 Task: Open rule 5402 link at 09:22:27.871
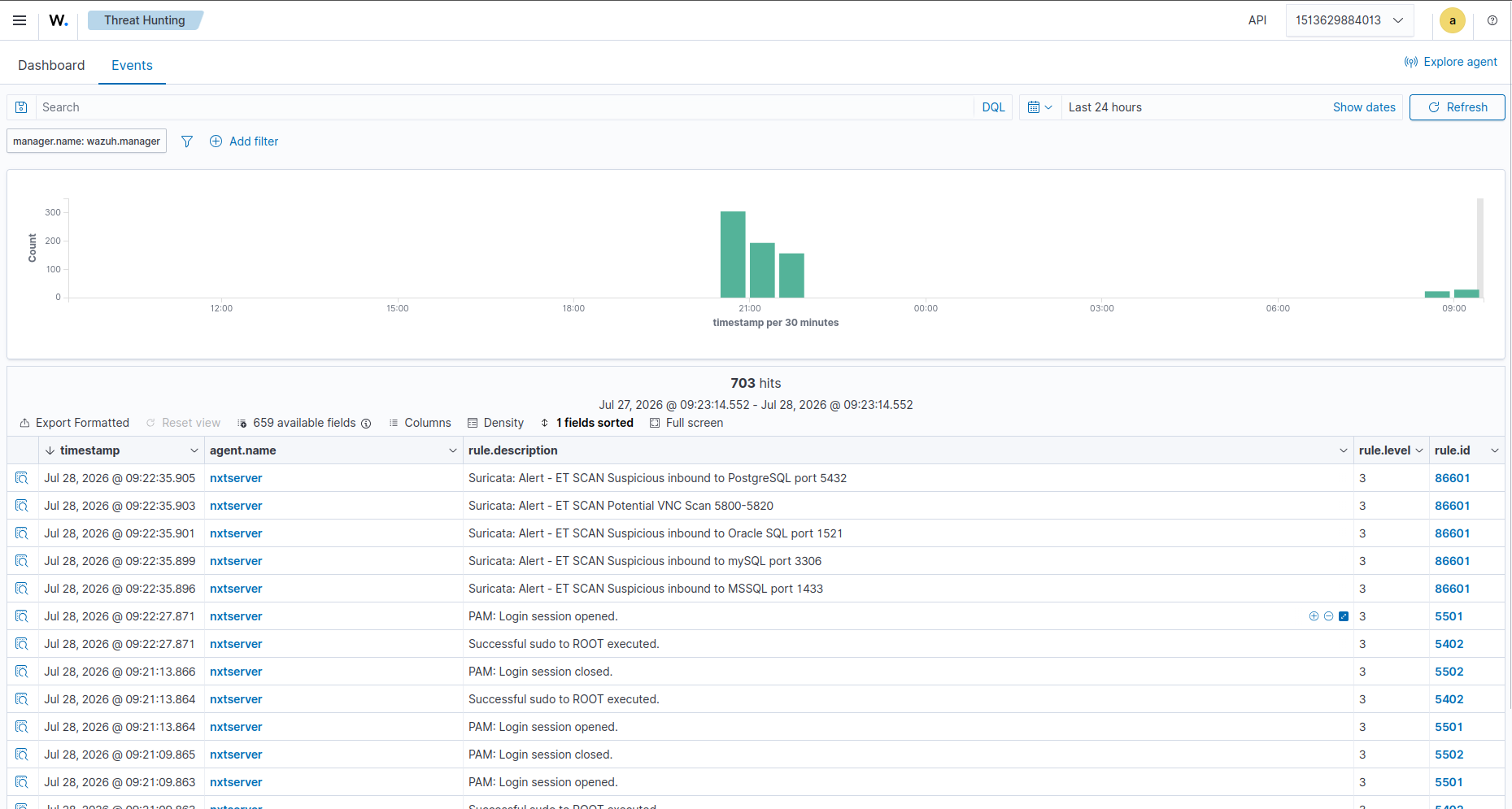1449,644
